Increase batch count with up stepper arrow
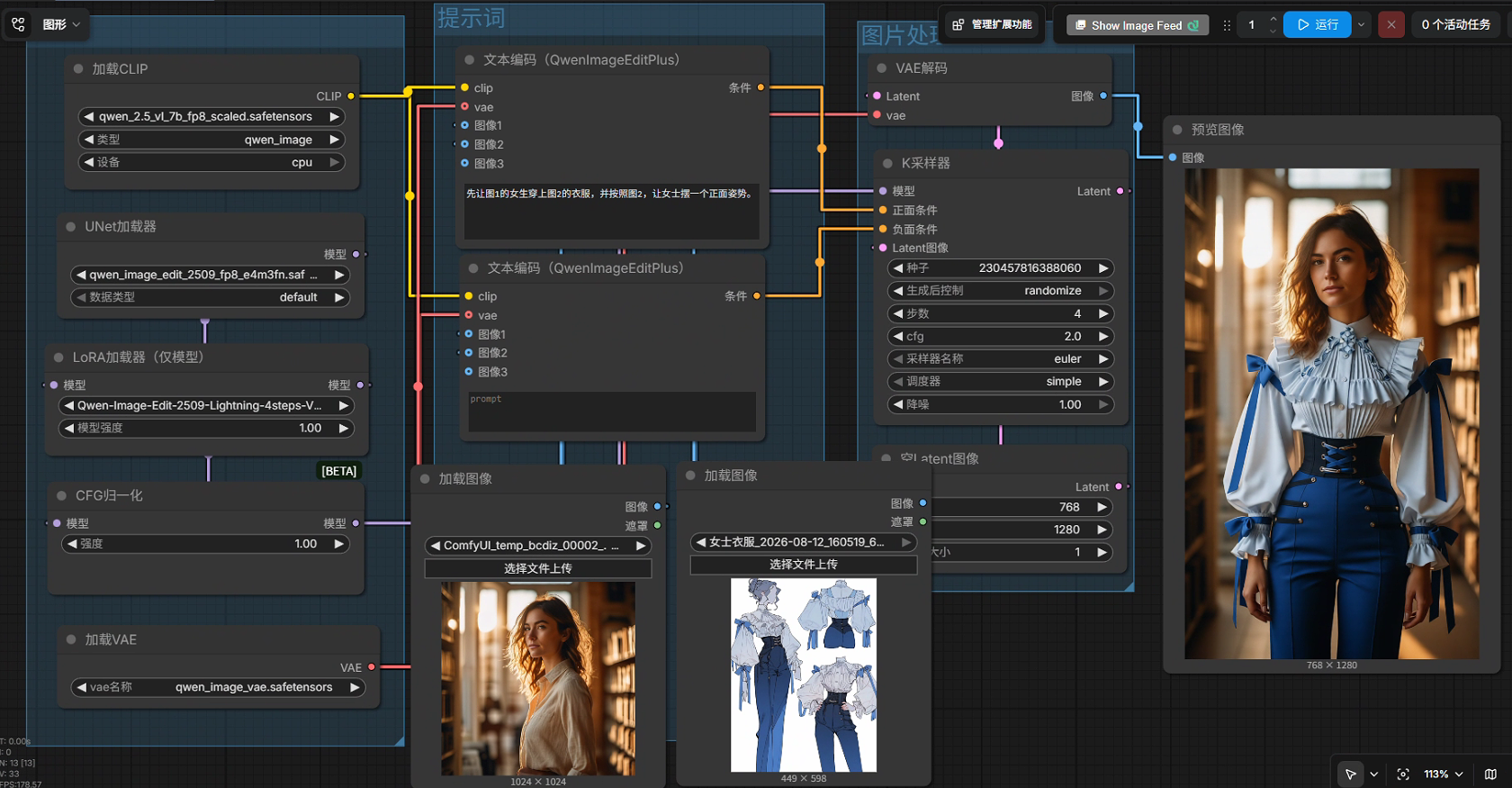Viewport: 1512px width, 788px height. tap(1273, 19)
